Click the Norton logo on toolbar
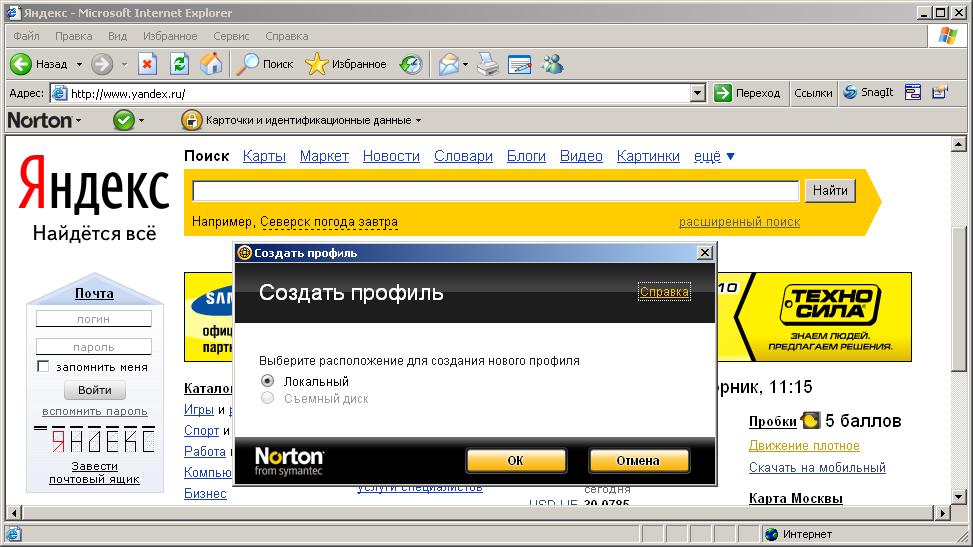The width and height of the screenshot is (973, 547). [x=40, y=120]
